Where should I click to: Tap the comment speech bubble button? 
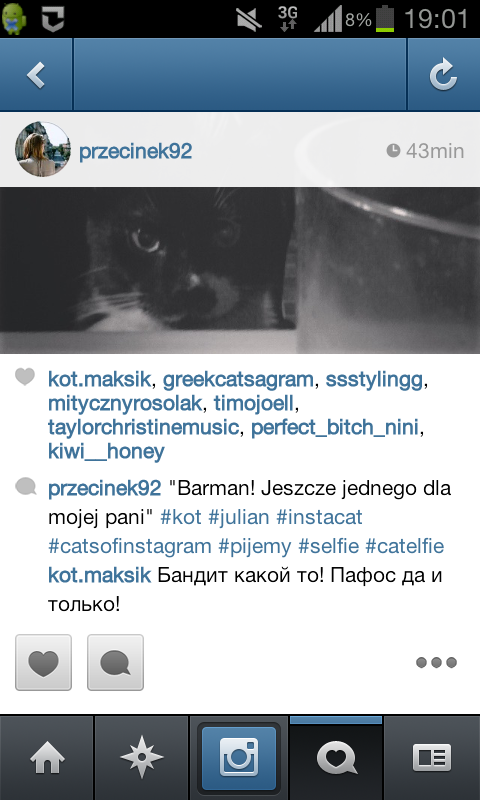click(x=115, y=662)
